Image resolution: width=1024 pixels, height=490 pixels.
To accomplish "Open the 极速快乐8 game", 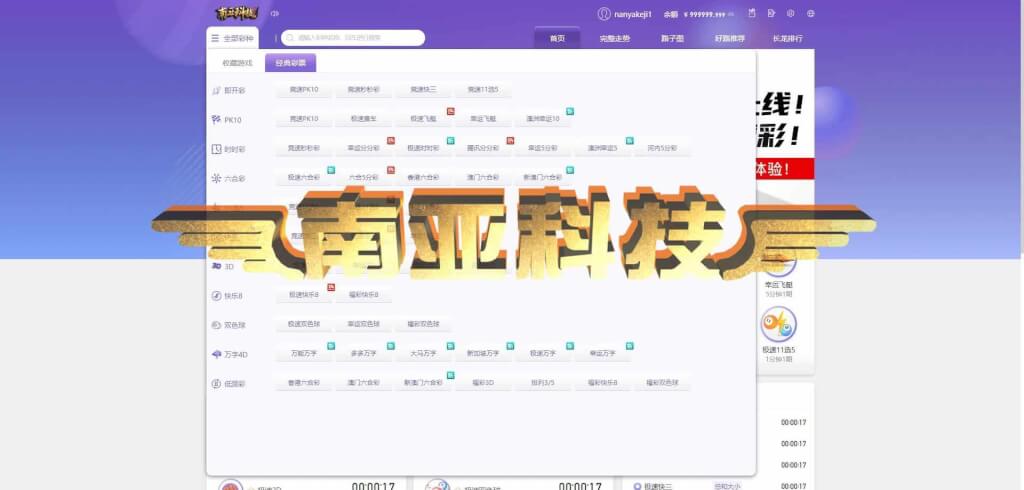I will pyautogui.click(x=304, y=295).
